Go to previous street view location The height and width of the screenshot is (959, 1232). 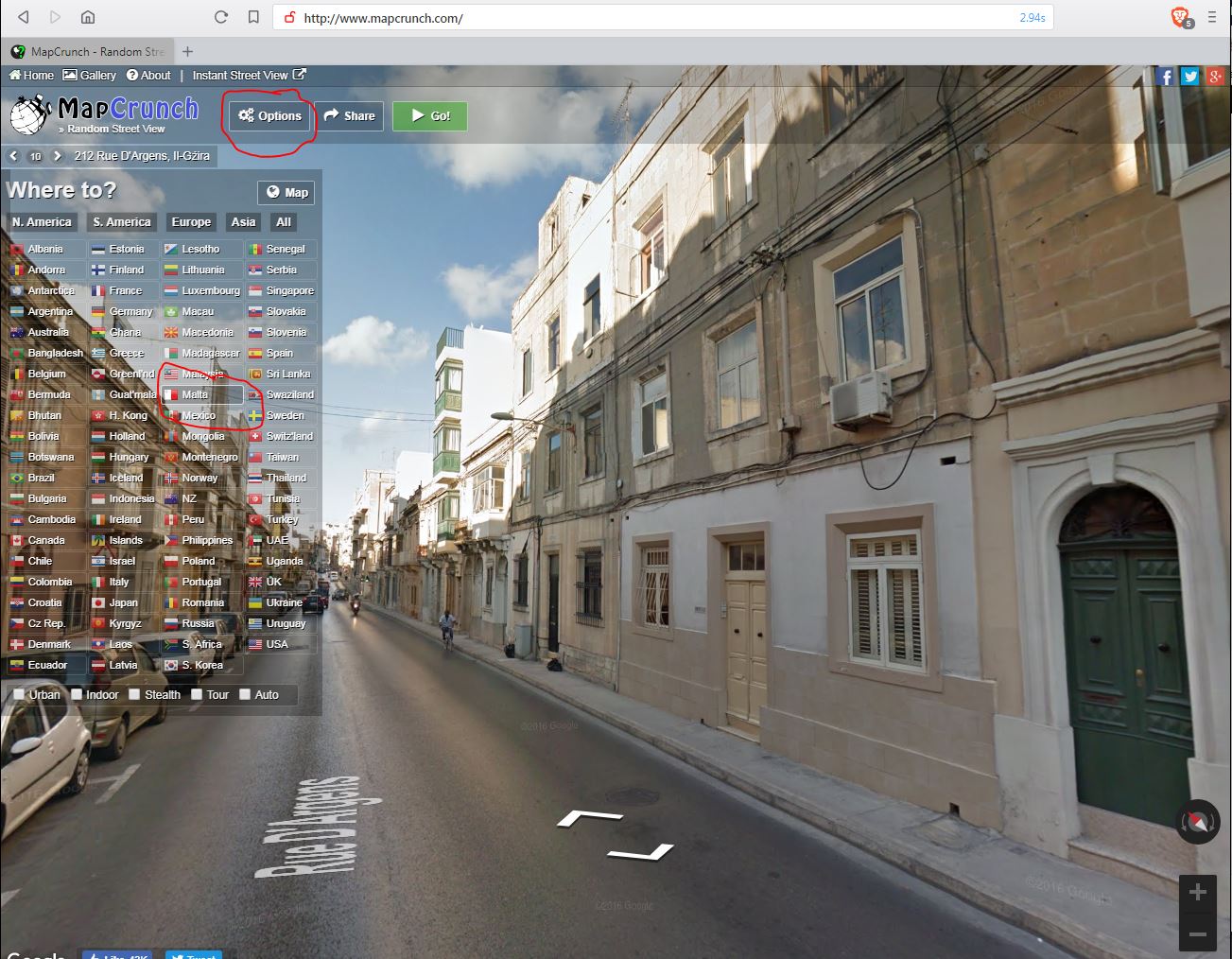13,156
